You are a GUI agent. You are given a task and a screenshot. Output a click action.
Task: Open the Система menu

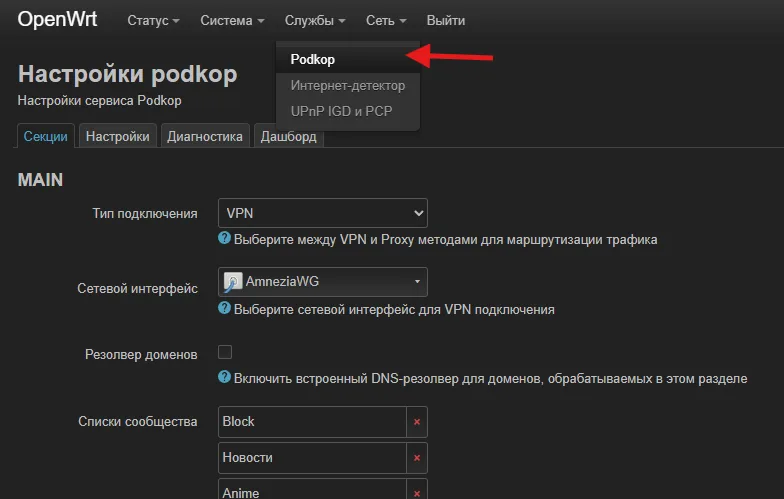click(x=232, y=20)
